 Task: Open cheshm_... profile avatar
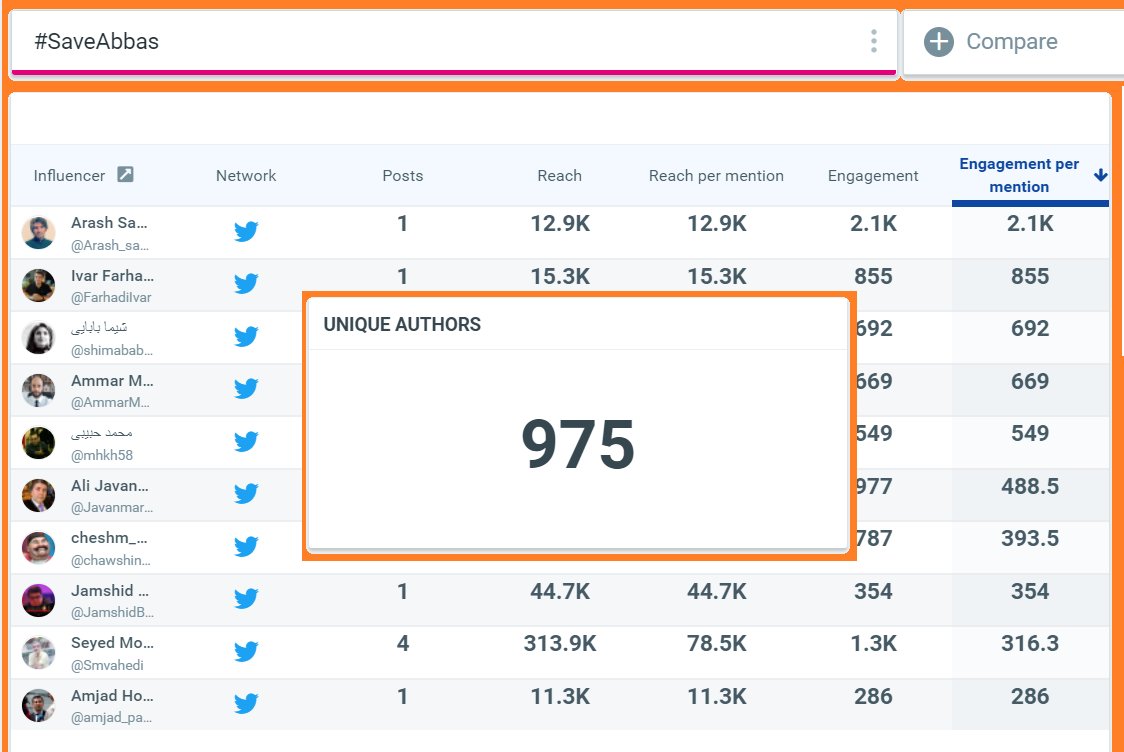[39, 548]
